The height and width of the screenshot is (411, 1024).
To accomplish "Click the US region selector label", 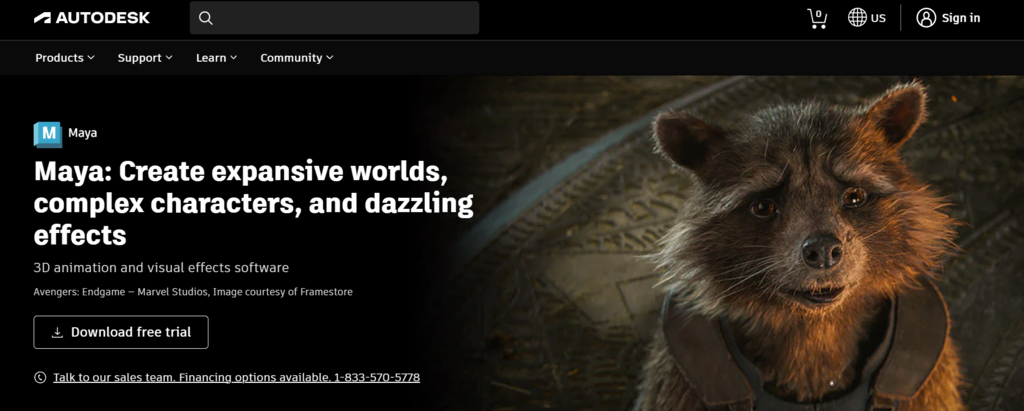I will 878,18.
